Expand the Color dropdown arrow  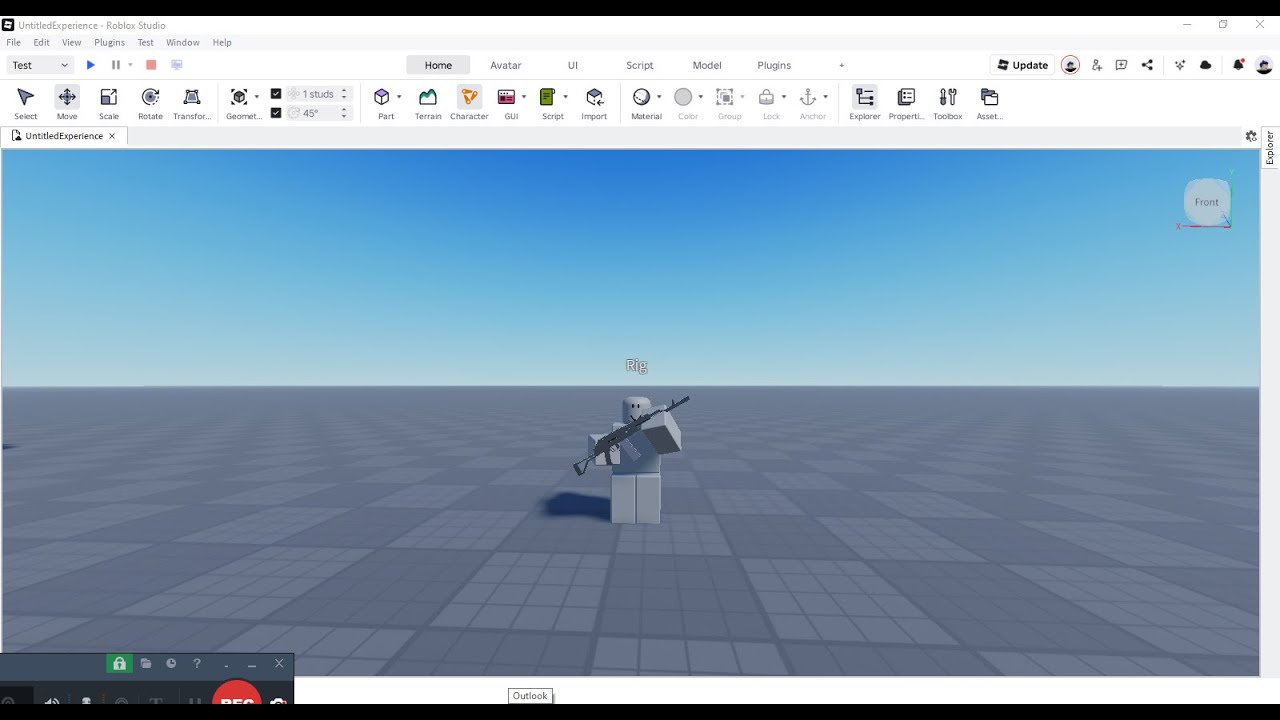[701, 97]
